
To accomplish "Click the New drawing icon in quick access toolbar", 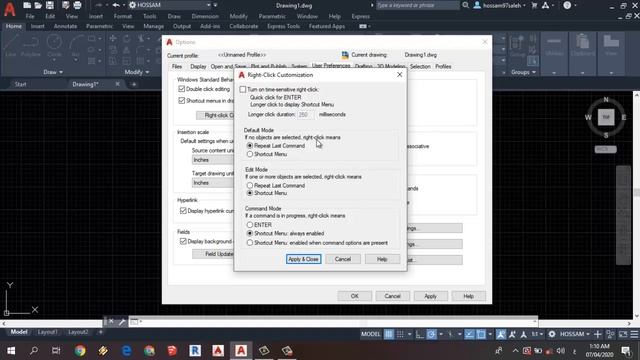I will point(27,5).
